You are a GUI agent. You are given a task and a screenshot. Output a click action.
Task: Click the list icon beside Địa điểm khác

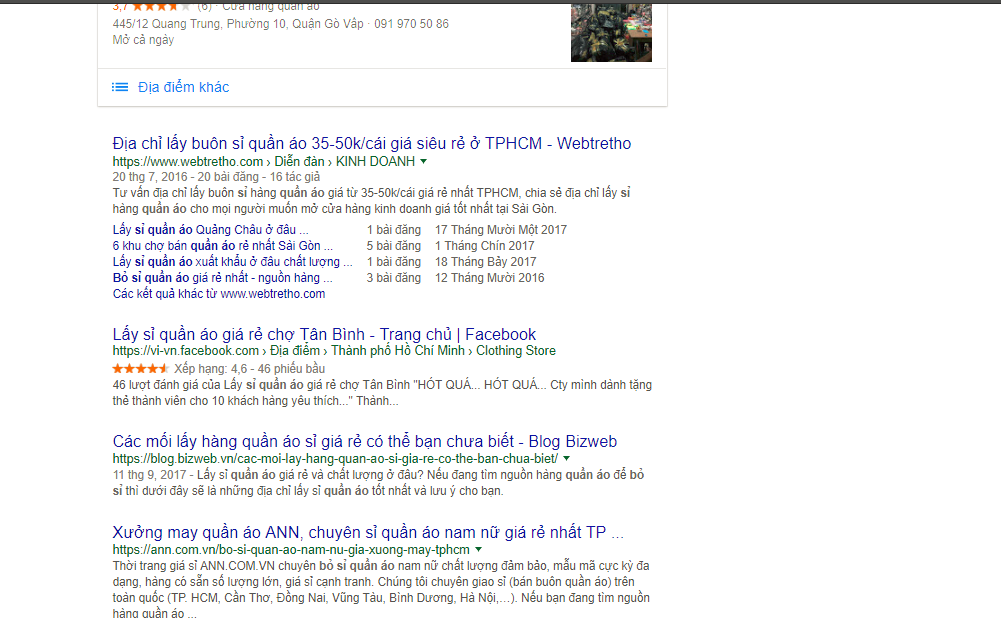pos(120,87)
